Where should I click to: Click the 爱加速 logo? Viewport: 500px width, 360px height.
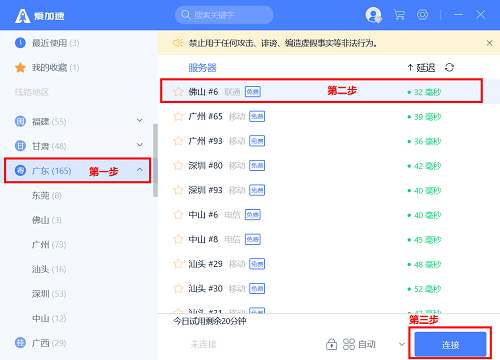(39, 16)
